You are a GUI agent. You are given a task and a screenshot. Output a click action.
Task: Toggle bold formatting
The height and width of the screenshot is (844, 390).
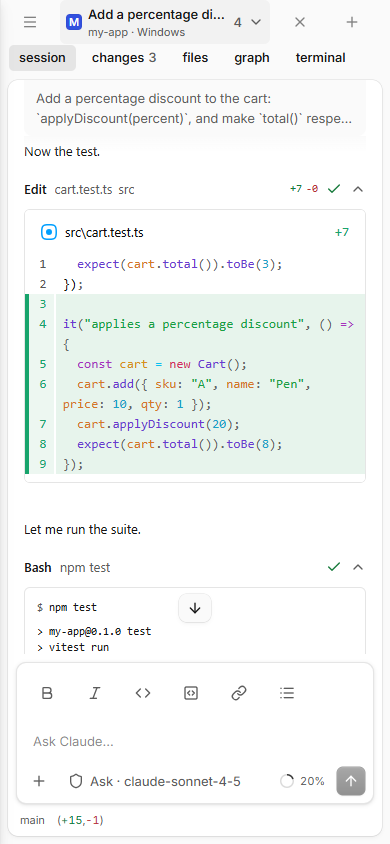(x=47, y=693)
